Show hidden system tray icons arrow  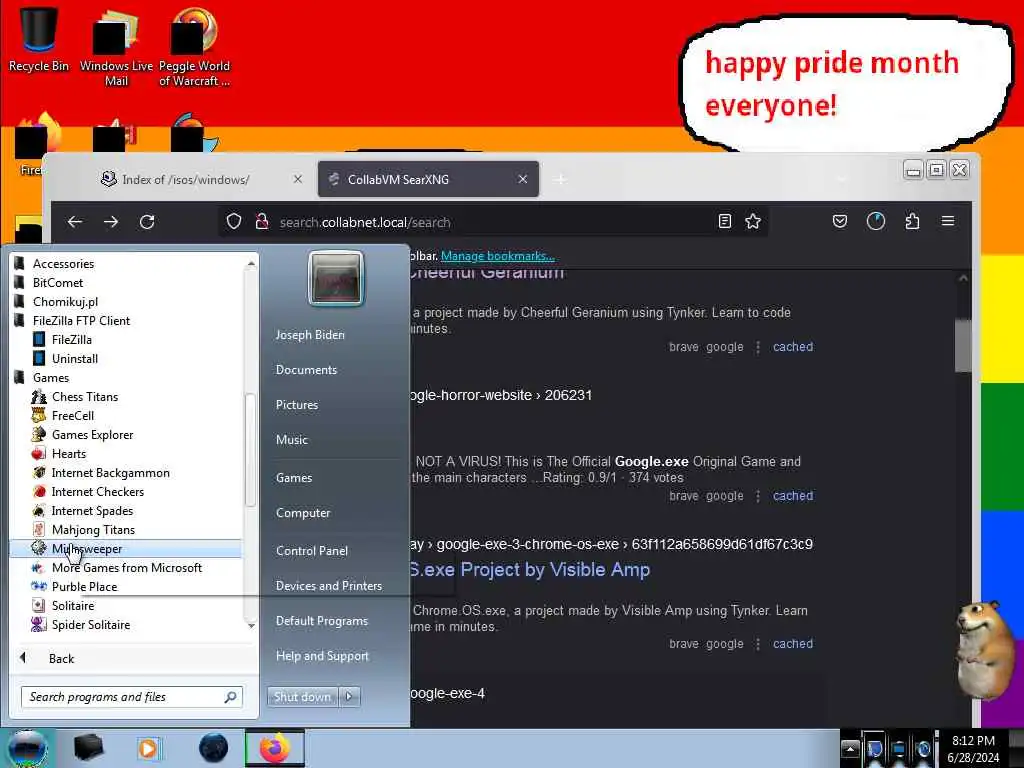pyautogui.click(x=850, y=748)
